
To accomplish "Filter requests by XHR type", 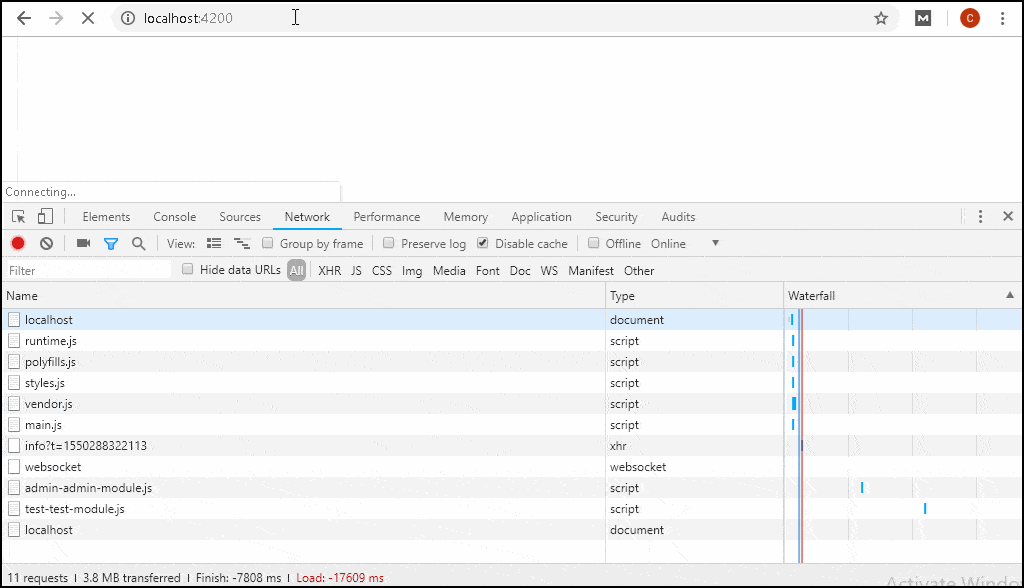I will (x=329, y=271).
